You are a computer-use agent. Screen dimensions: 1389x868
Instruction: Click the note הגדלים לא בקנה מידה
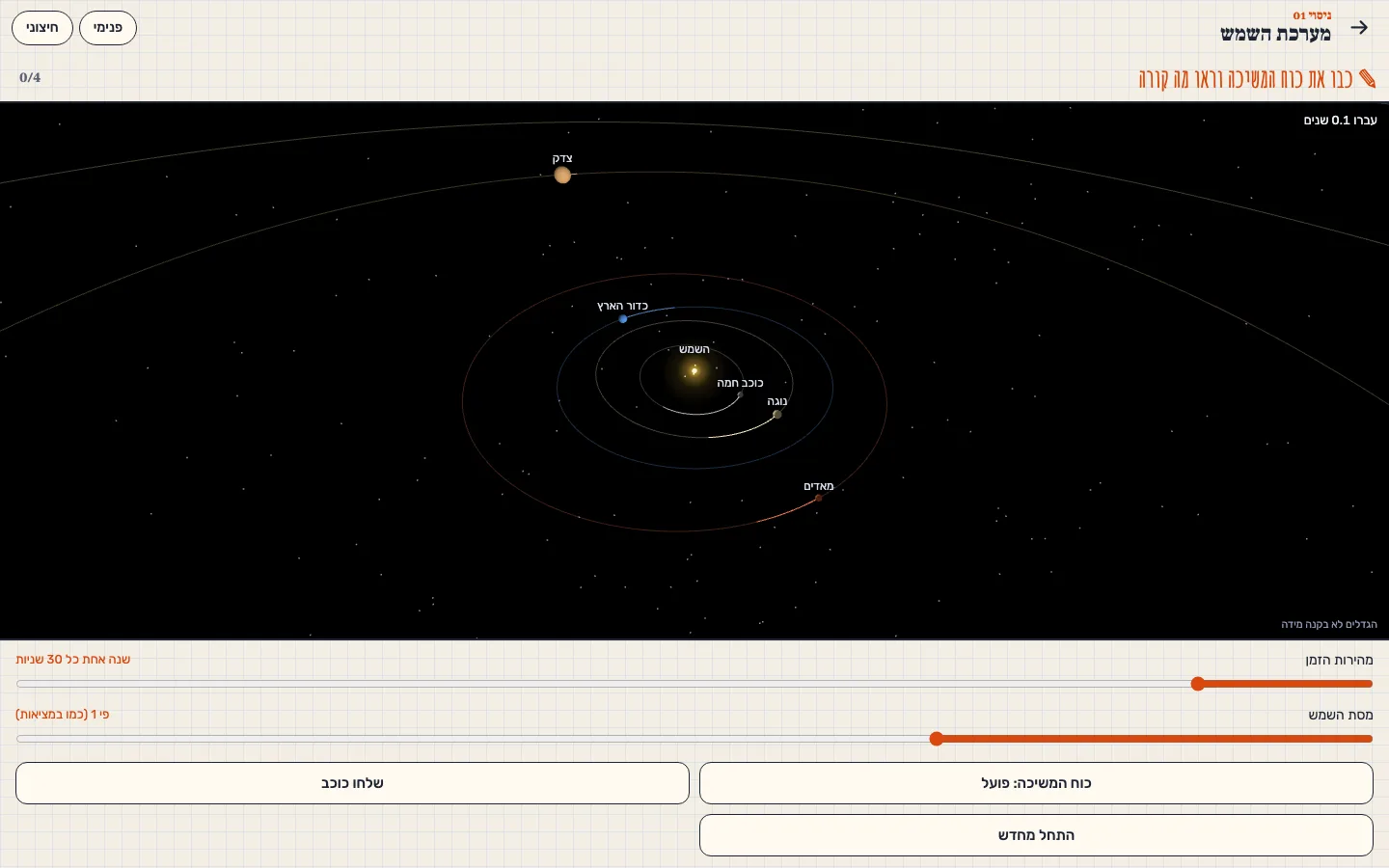pyautogui.click(x=1329, y=624)
